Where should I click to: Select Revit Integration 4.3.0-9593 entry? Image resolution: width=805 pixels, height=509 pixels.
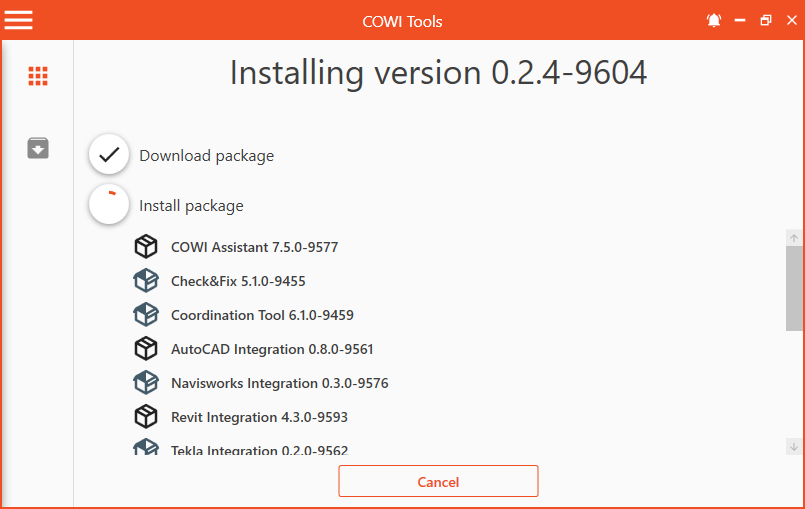(x=259, y=417)
